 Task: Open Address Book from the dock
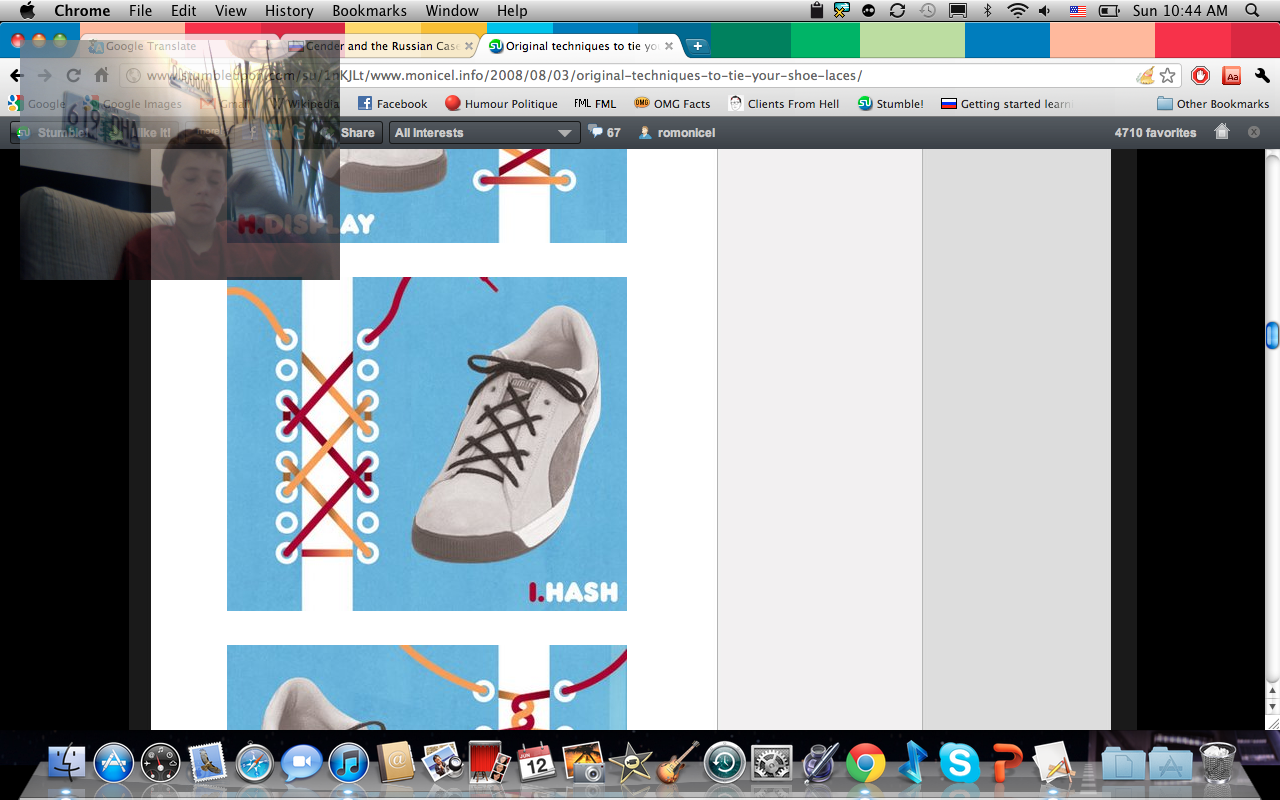pyautogui.click(x=395, y=764)
